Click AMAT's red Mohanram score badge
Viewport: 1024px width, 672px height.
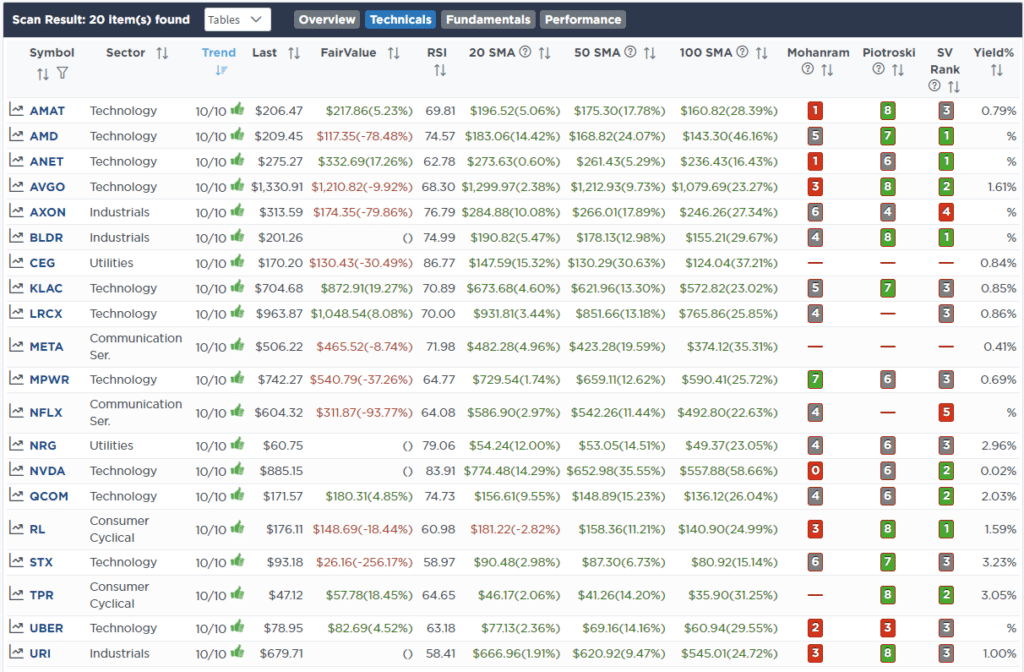coord(814,110)
